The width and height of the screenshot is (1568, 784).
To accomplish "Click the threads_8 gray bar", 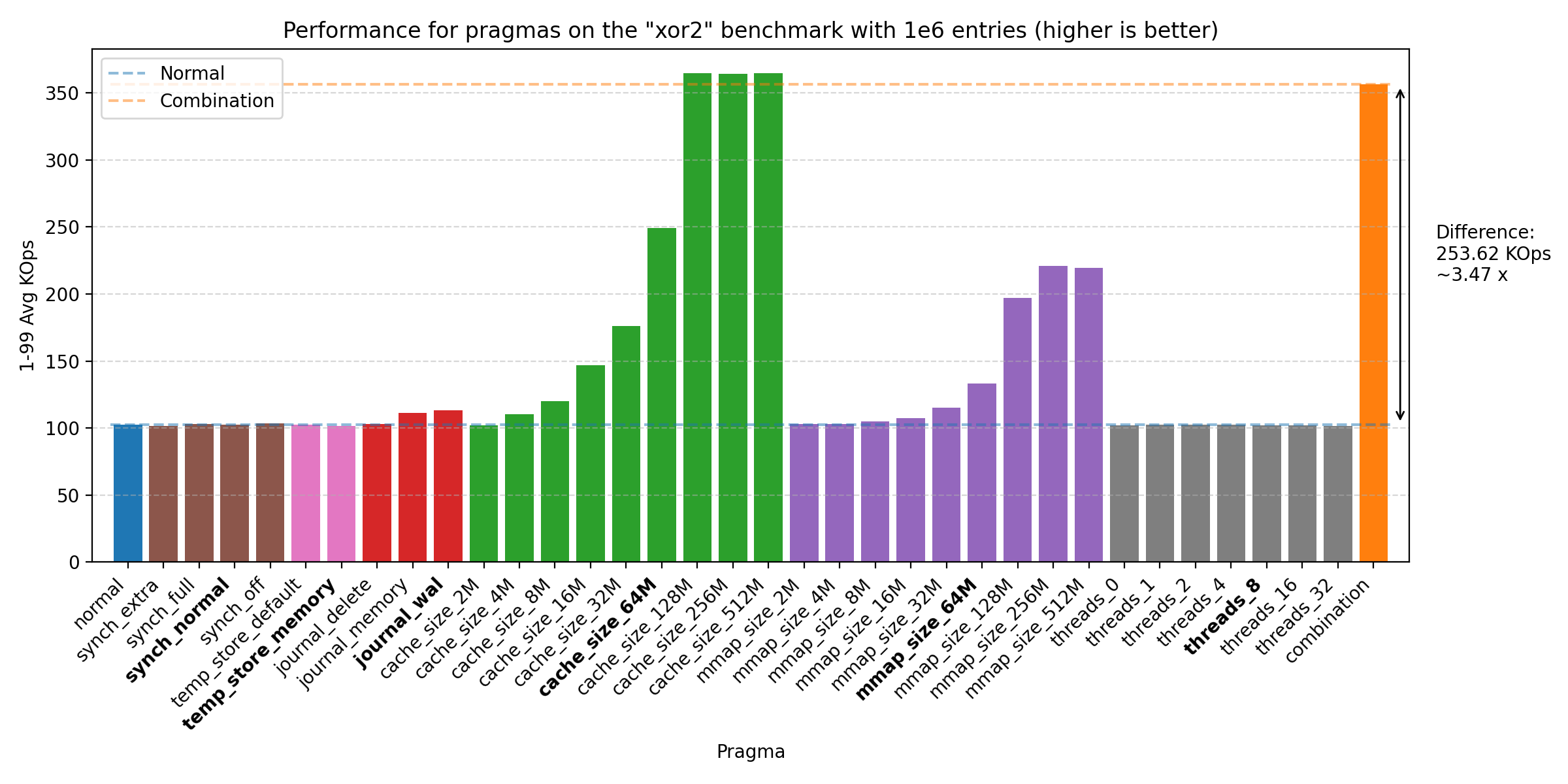I will [1266, 493].
